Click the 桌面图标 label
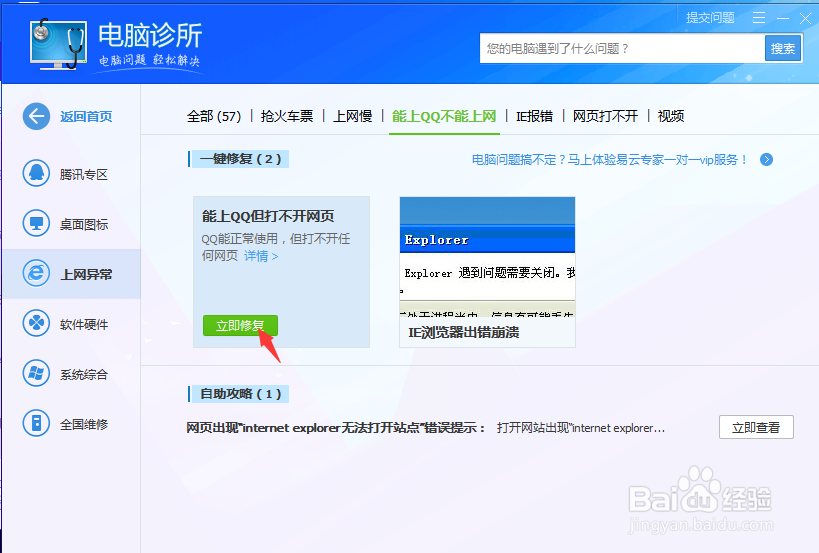Screen dimensions: 819x553 [84, 225]
